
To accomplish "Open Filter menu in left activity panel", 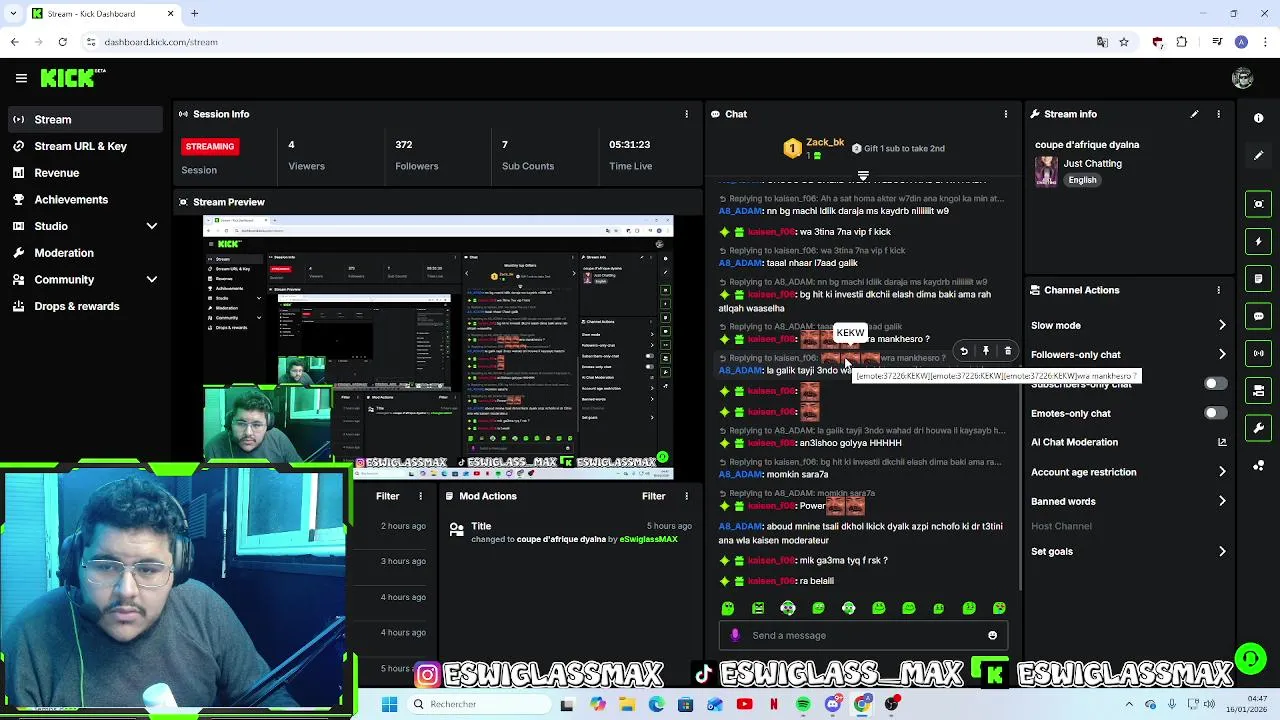I will [388, 496].
